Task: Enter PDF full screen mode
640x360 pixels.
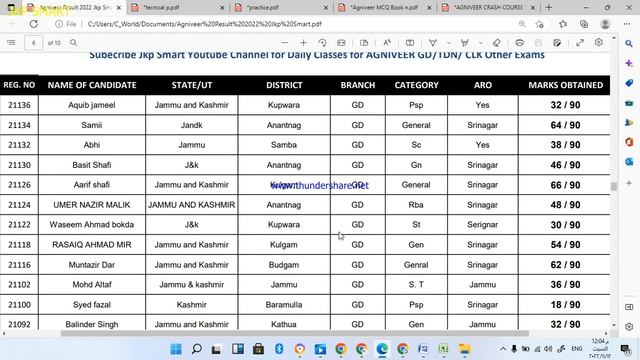Action: click(x=580, y=42)
